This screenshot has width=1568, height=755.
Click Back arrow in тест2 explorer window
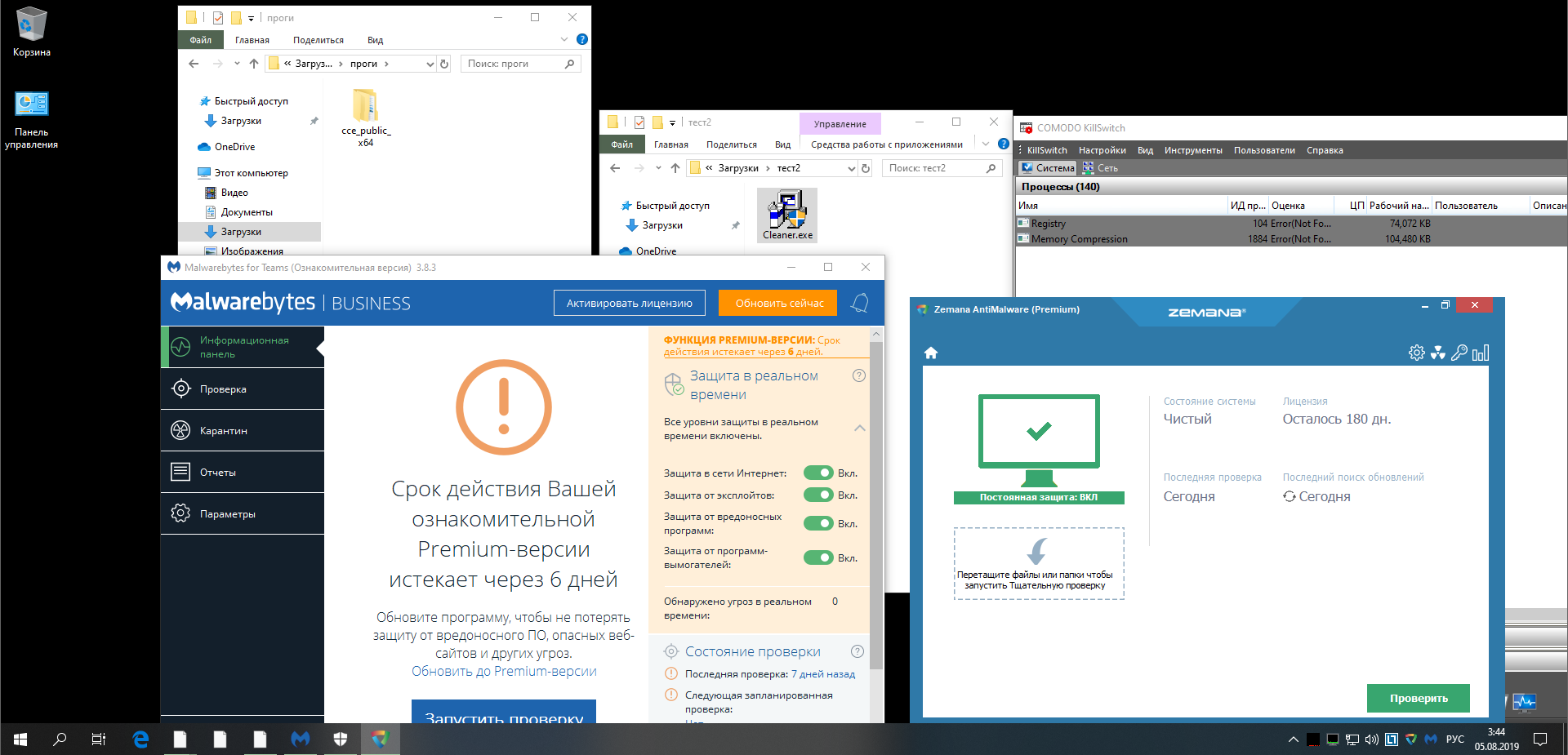[x=615, y=168]
